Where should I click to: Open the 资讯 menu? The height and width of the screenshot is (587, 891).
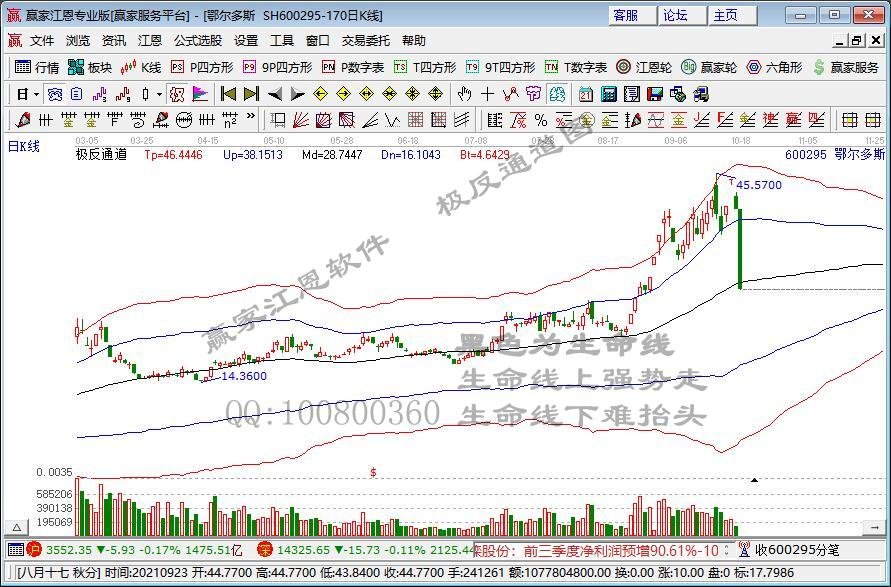[114, 41]
